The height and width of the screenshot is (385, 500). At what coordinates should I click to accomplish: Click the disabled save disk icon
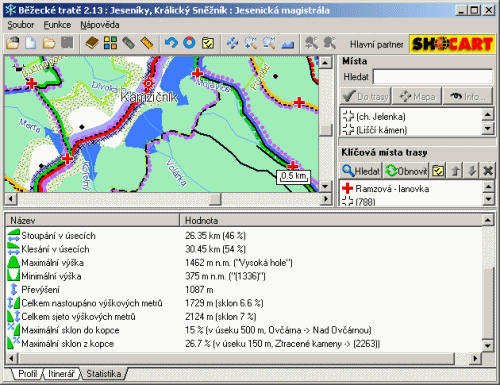click(67, 43)
